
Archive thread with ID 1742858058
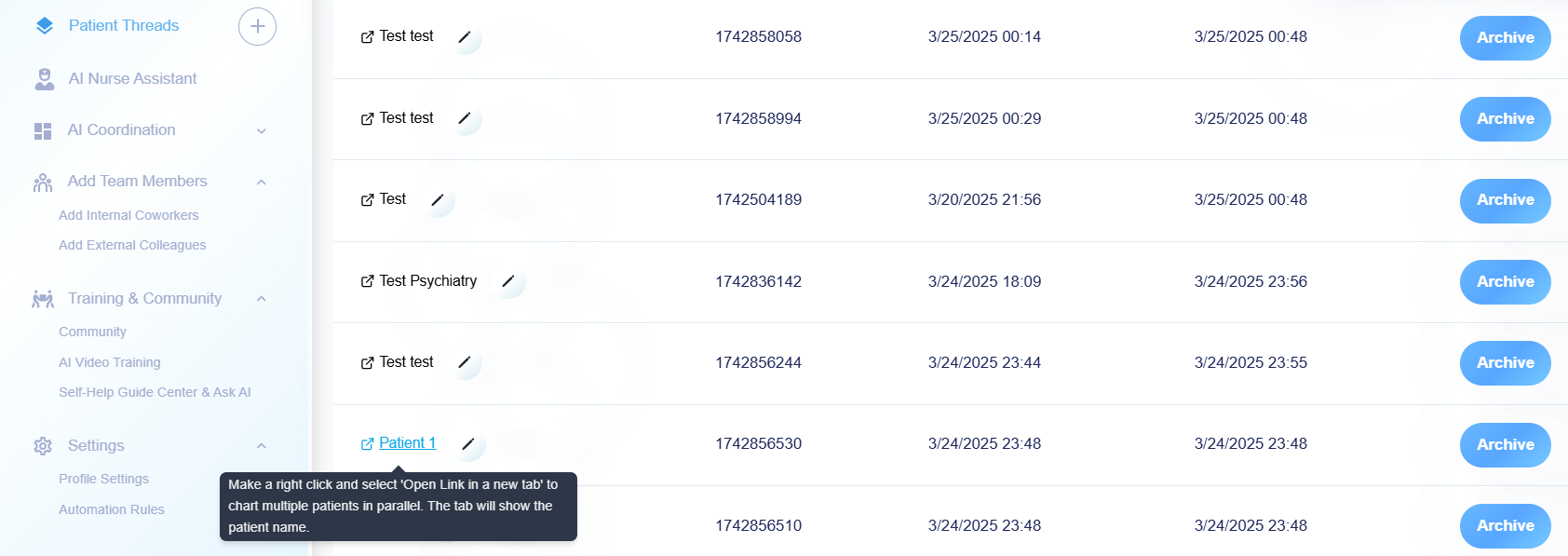1505,37
